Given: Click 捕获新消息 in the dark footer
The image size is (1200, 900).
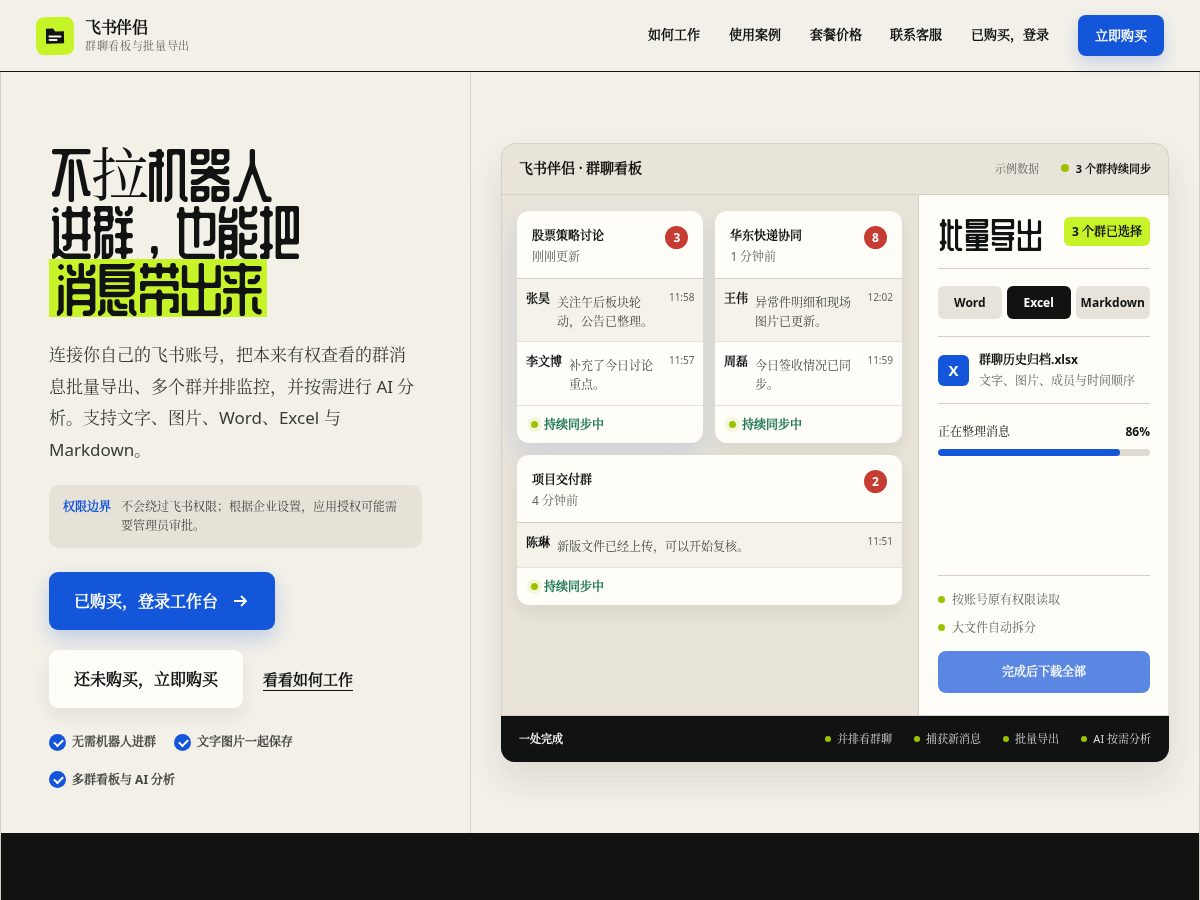Looking at the screenshot, I should 953,739.
